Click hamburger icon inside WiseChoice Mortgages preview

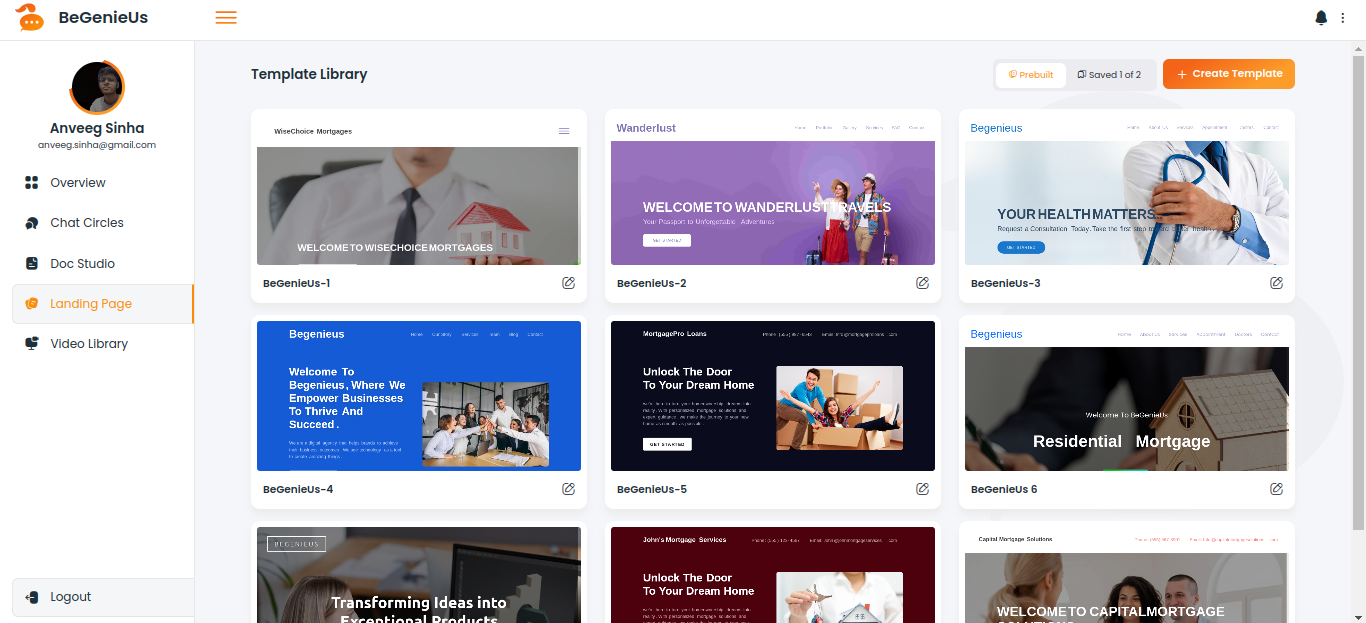point(564,131)
